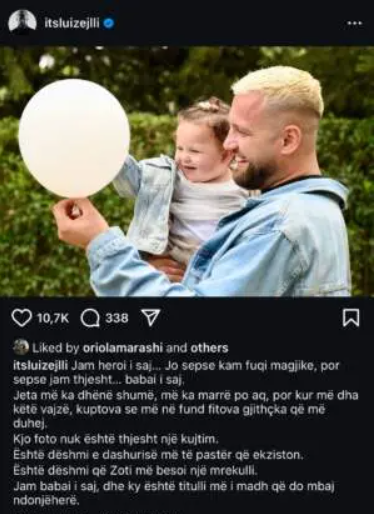The height and width of the screenshot is (514, 374).
Task: Tap the post photo of father and child
Action: (187, 171)
